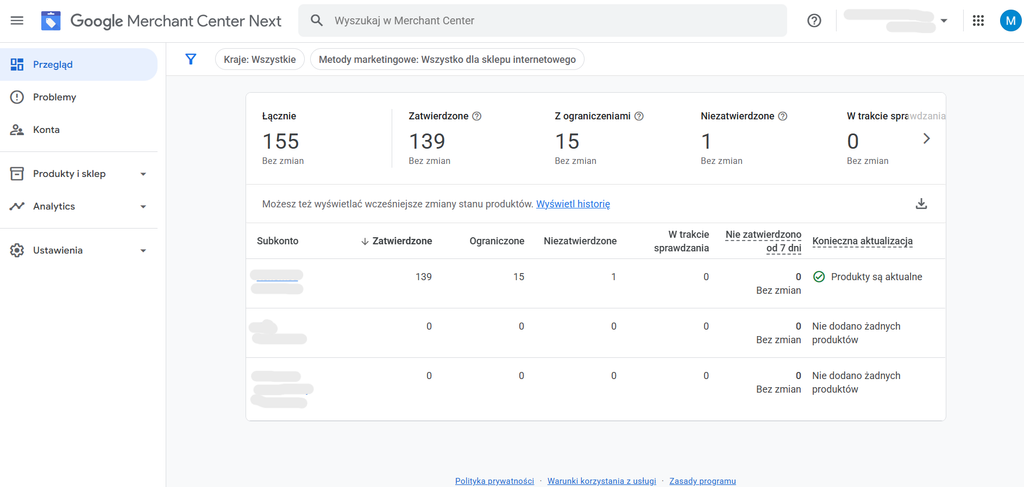Click the Niezatwierdzone 1 summary card
The width and height of the screenshot is (1024, 487).
coord(758,138)
